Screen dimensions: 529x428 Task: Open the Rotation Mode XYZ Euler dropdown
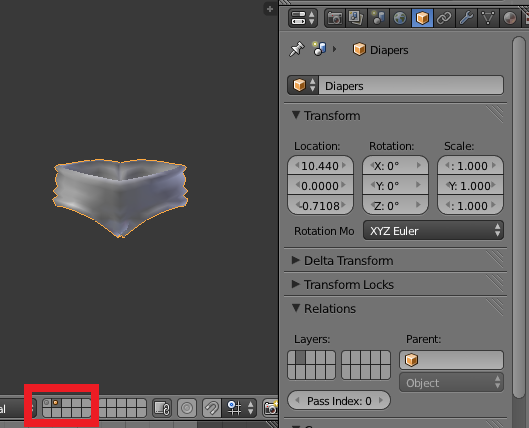pos(433,231)
